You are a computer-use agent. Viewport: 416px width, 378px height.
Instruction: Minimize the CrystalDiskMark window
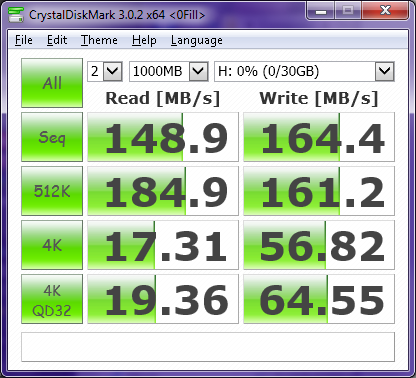click(x=321, y=11)
